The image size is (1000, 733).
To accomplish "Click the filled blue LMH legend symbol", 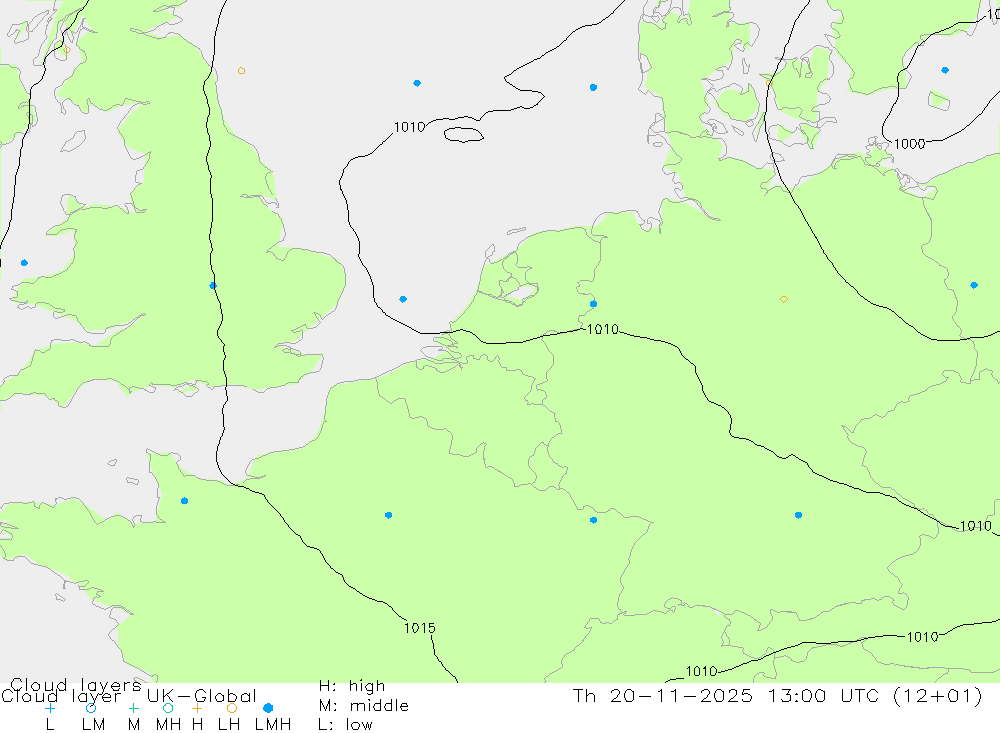I will coord(268,708).
